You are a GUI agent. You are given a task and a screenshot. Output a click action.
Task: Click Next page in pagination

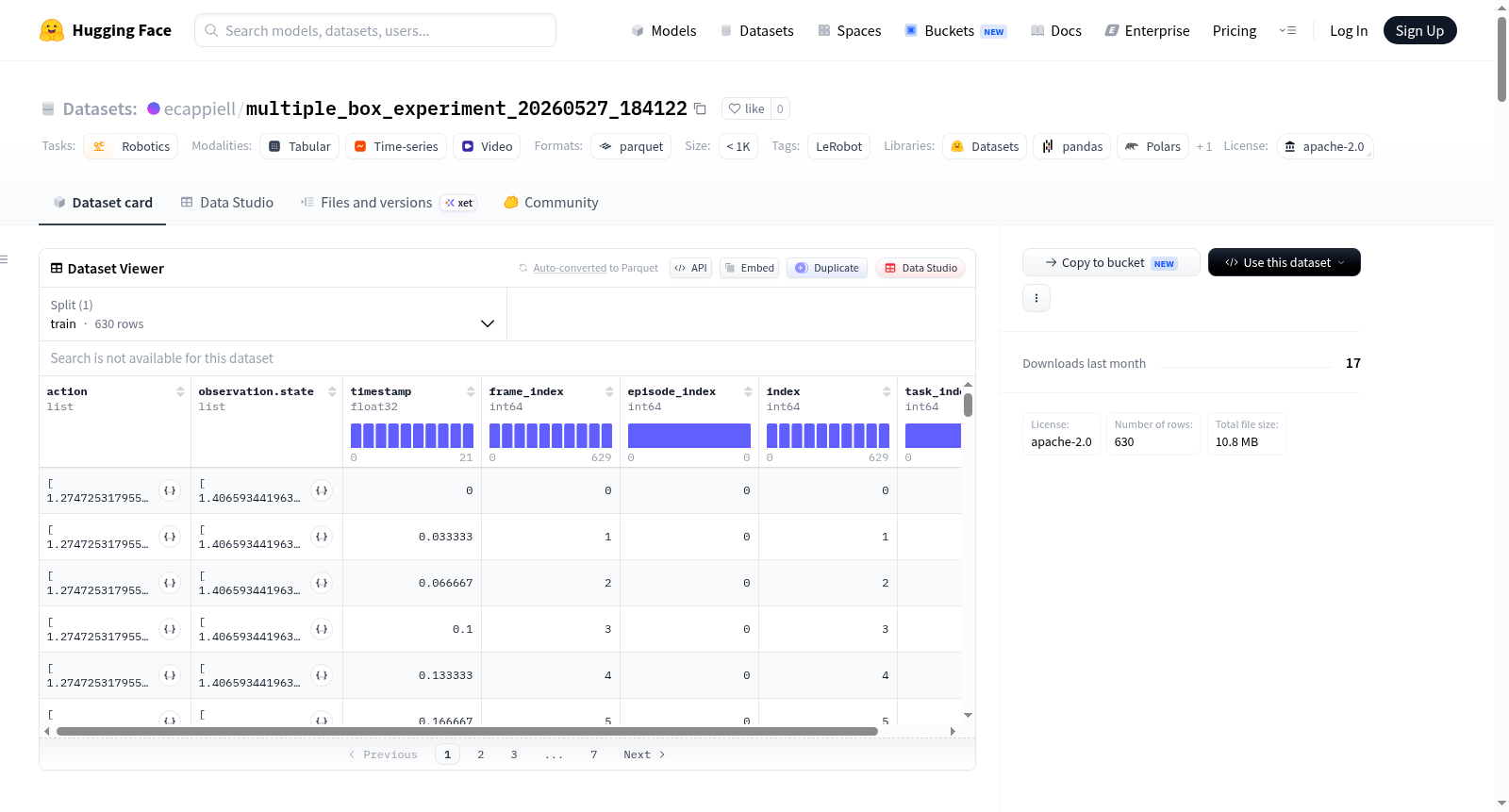click(644, 754)
